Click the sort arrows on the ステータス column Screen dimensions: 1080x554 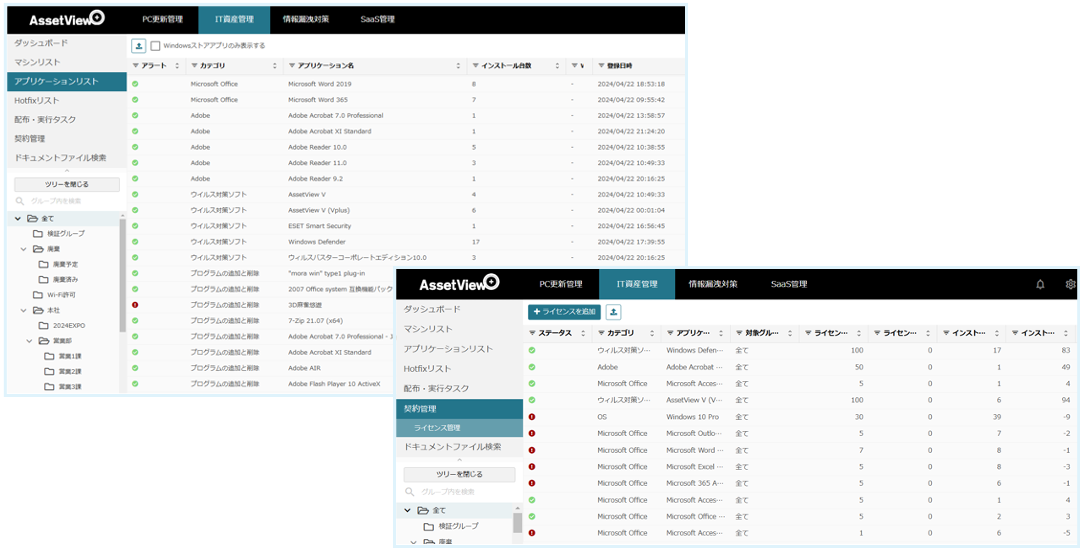point(583,333)
